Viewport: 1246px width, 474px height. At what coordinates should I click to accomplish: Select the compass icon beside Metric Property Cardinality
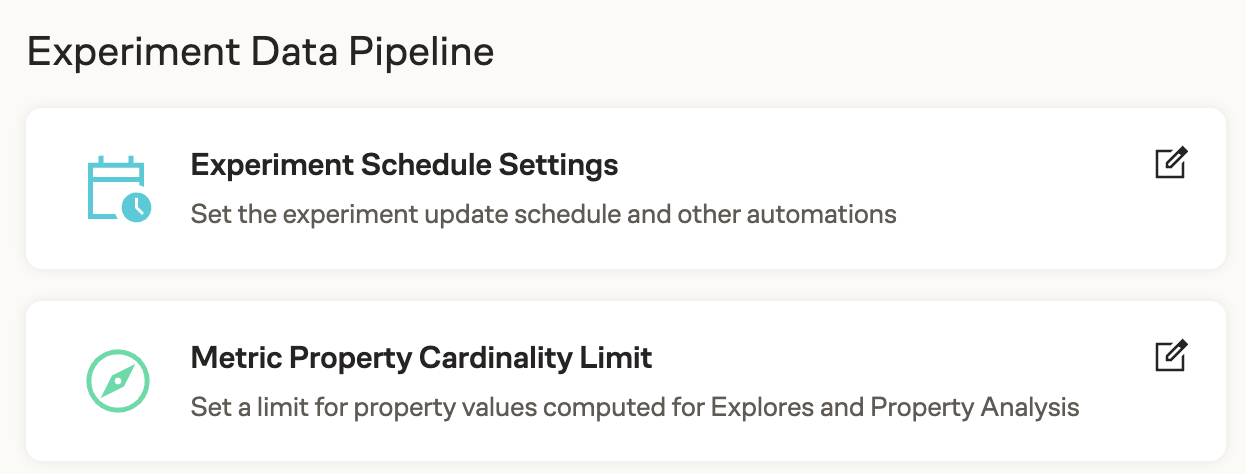[x=117, y=381]
